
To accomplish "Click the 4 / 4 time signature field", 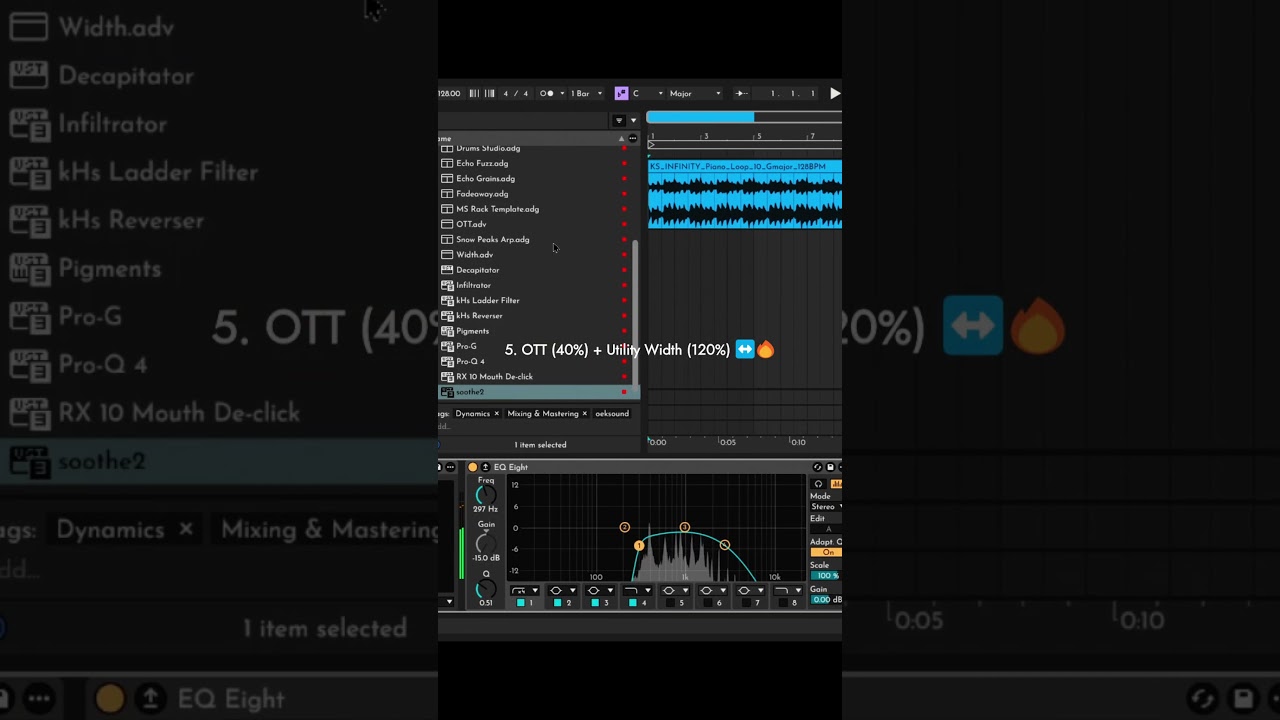I will [x=515, y=93].
